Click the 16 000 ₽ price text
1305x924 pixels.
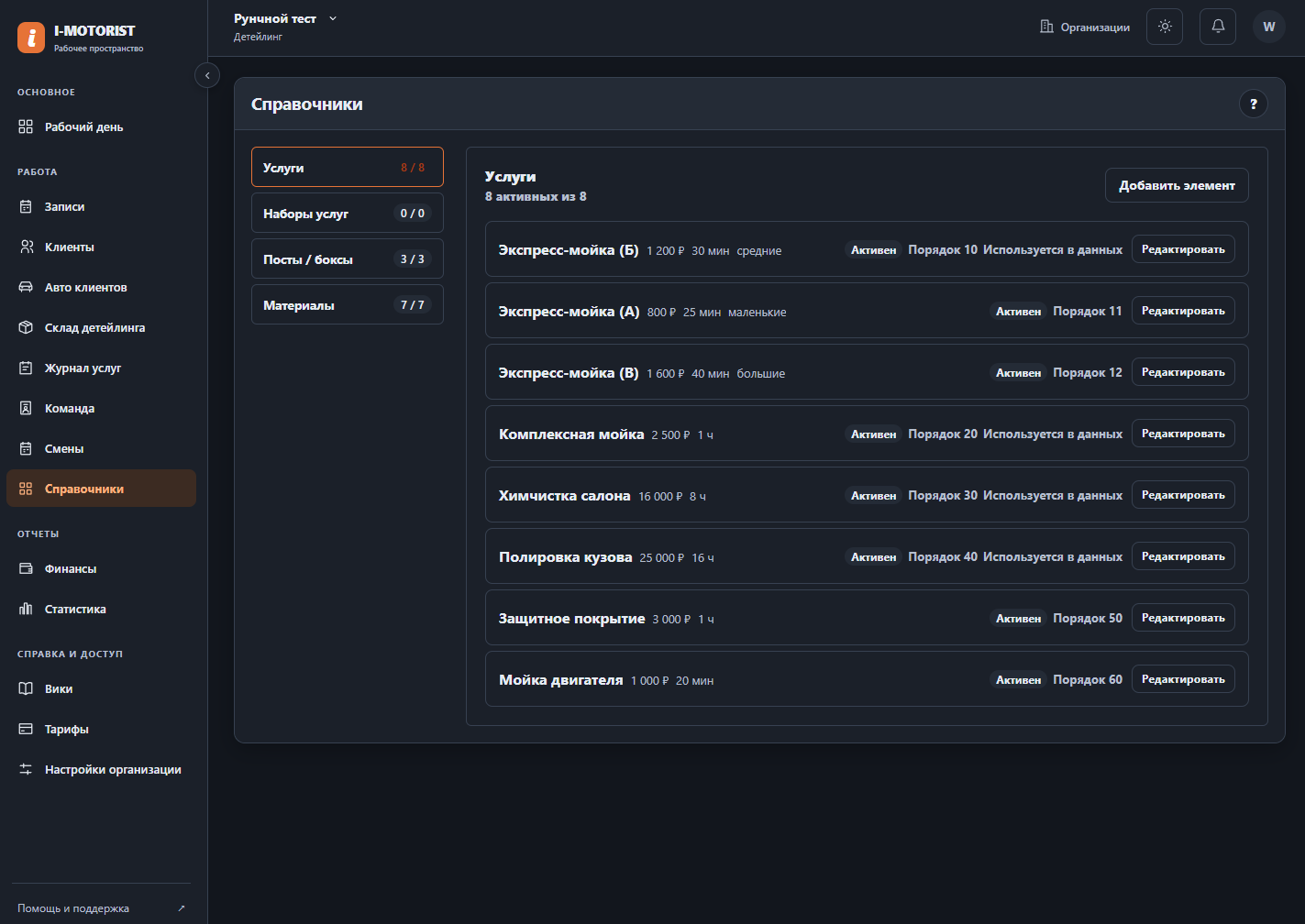pos(660,496)
